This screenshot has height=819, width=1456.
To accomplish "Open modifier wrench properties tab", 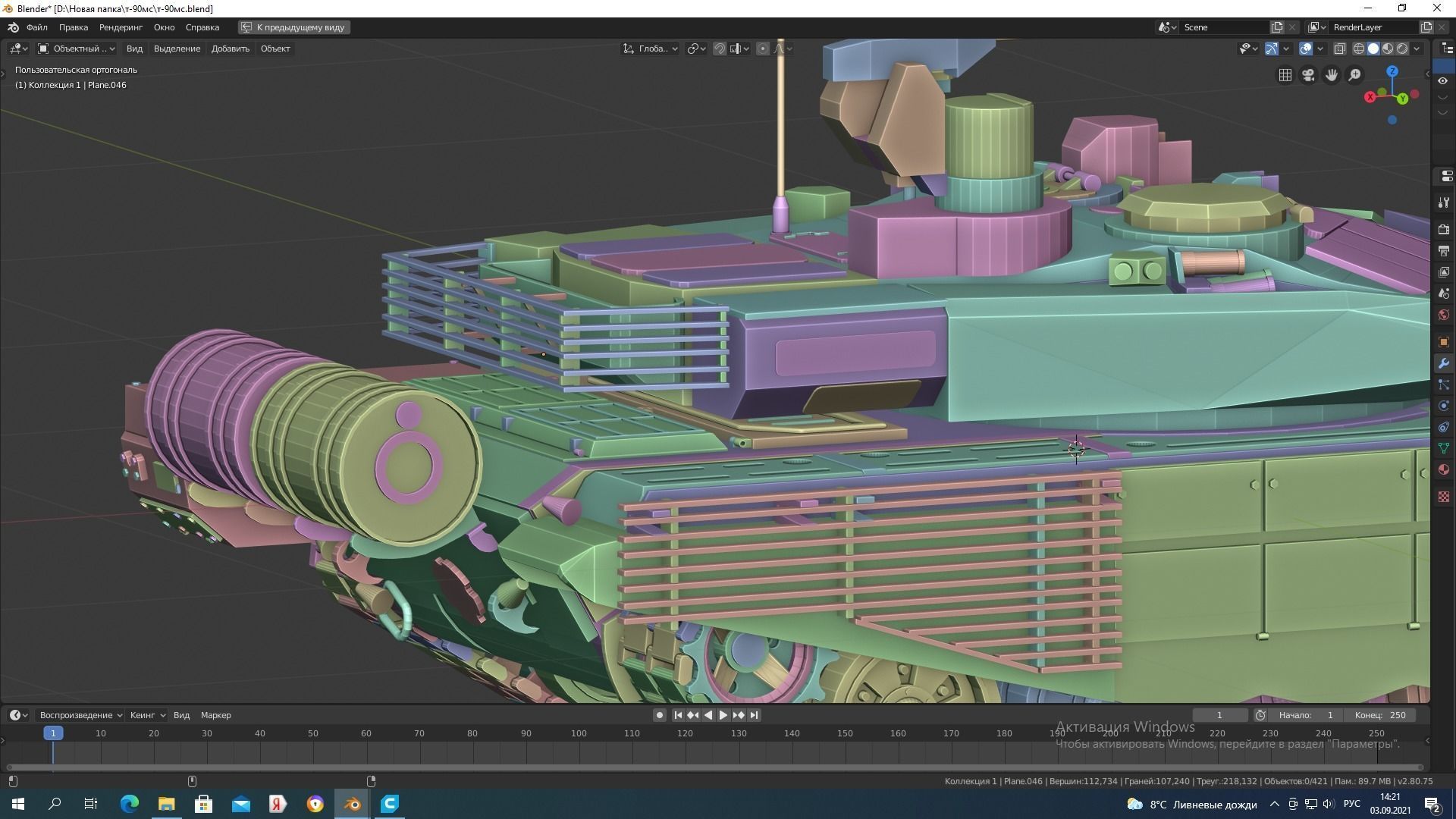I will tap(1444, 364).
